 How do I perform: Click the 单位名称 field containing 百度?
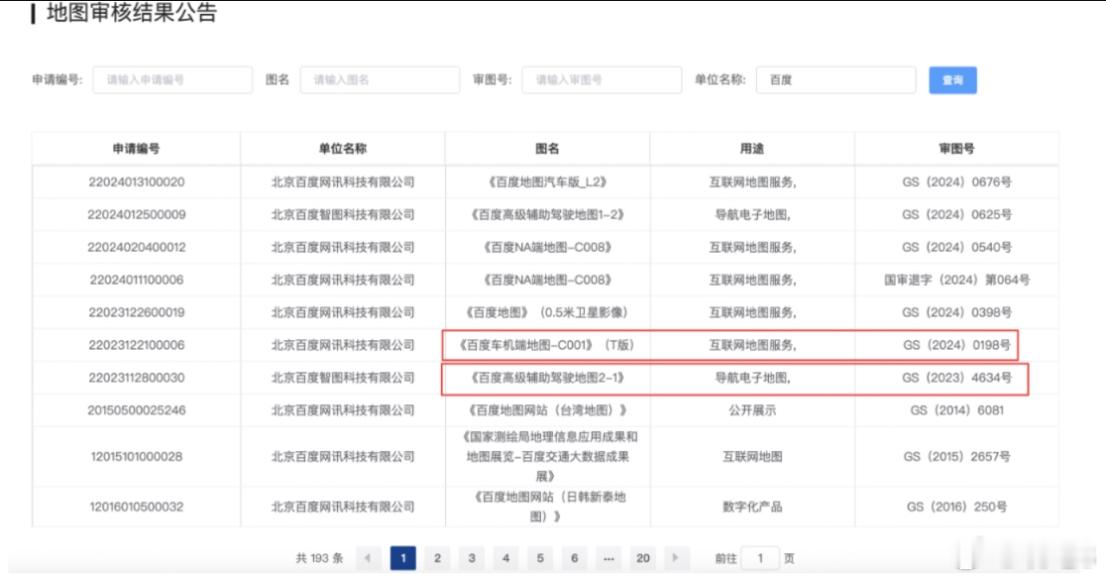click(836, 80)
